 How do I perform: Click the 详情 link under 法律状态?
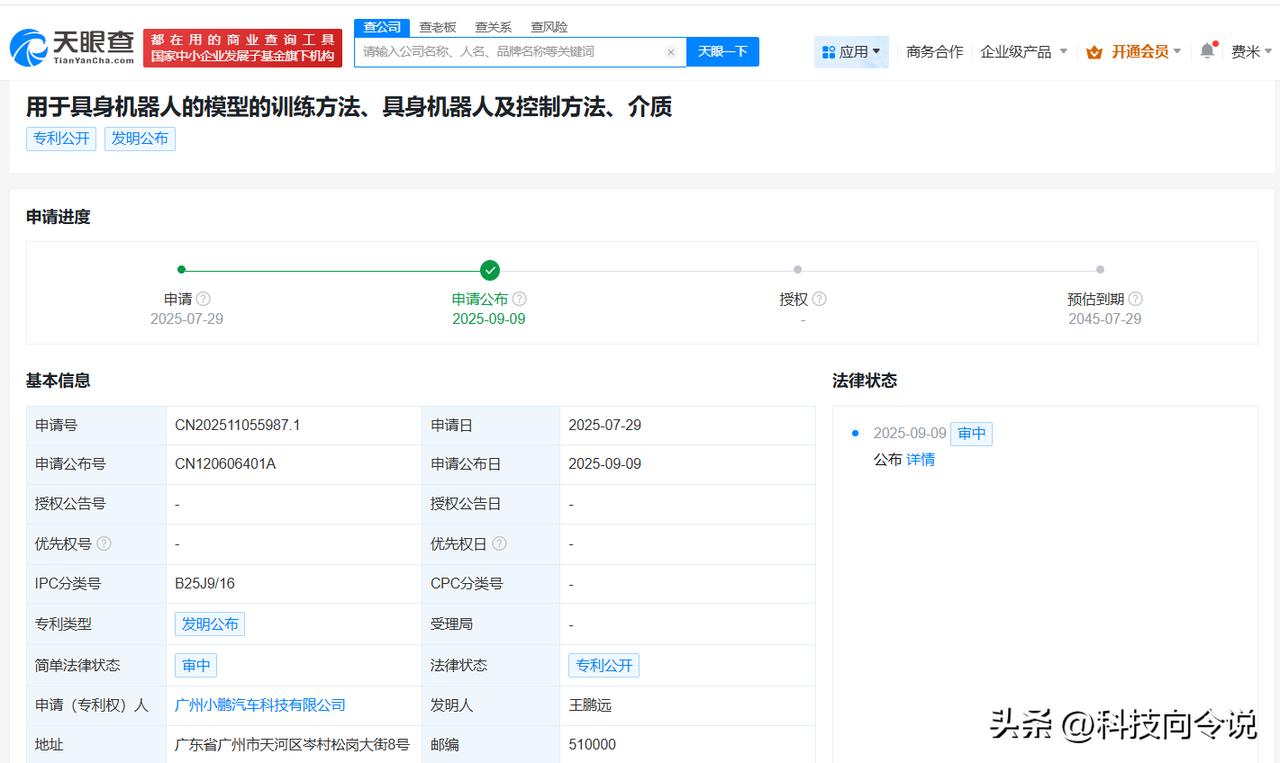920,460
